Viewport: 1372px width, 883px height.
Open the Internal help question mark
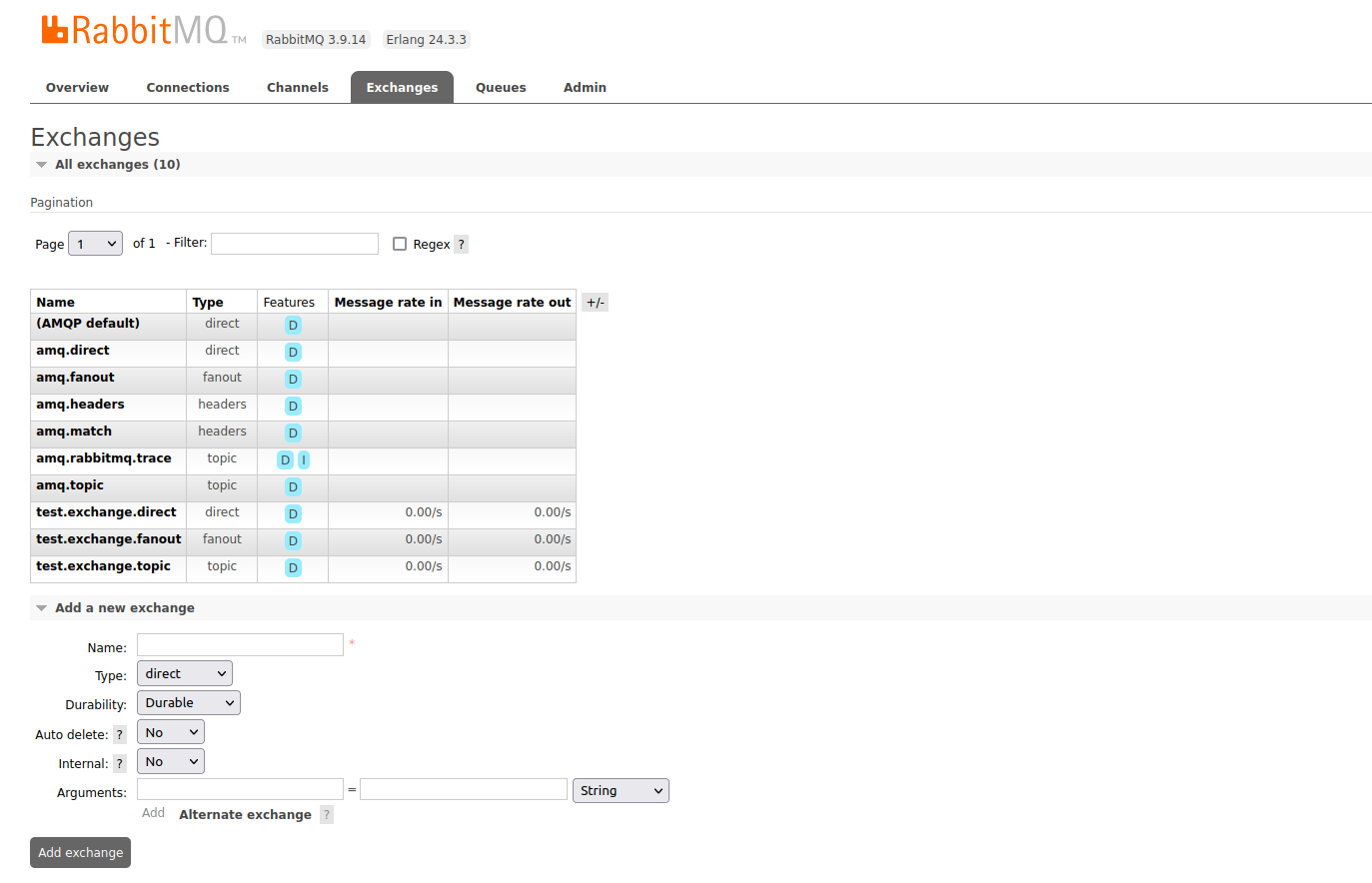click(x=120, y=764)
